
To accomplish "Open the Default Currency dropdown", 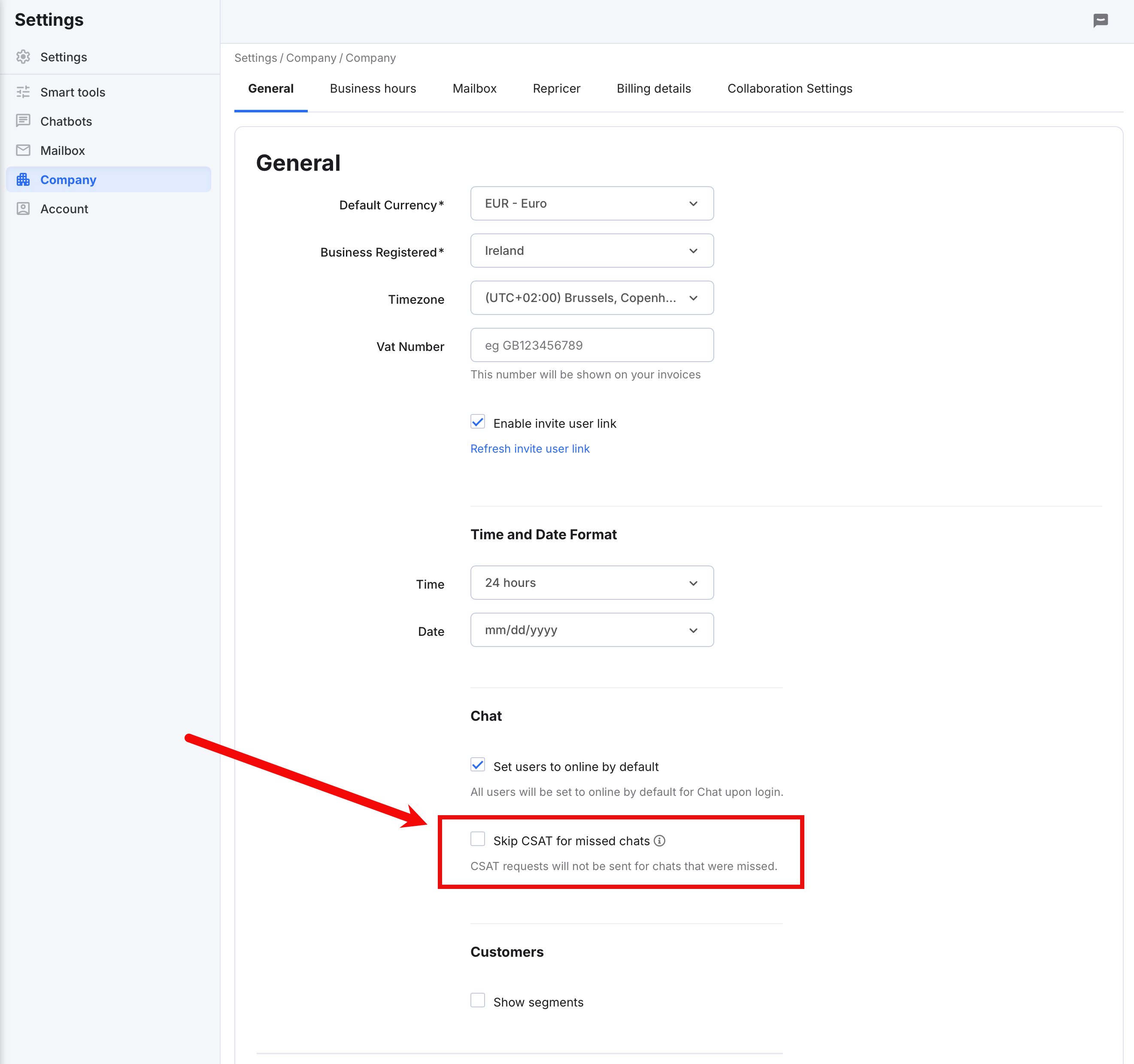I will pos(591,203).
